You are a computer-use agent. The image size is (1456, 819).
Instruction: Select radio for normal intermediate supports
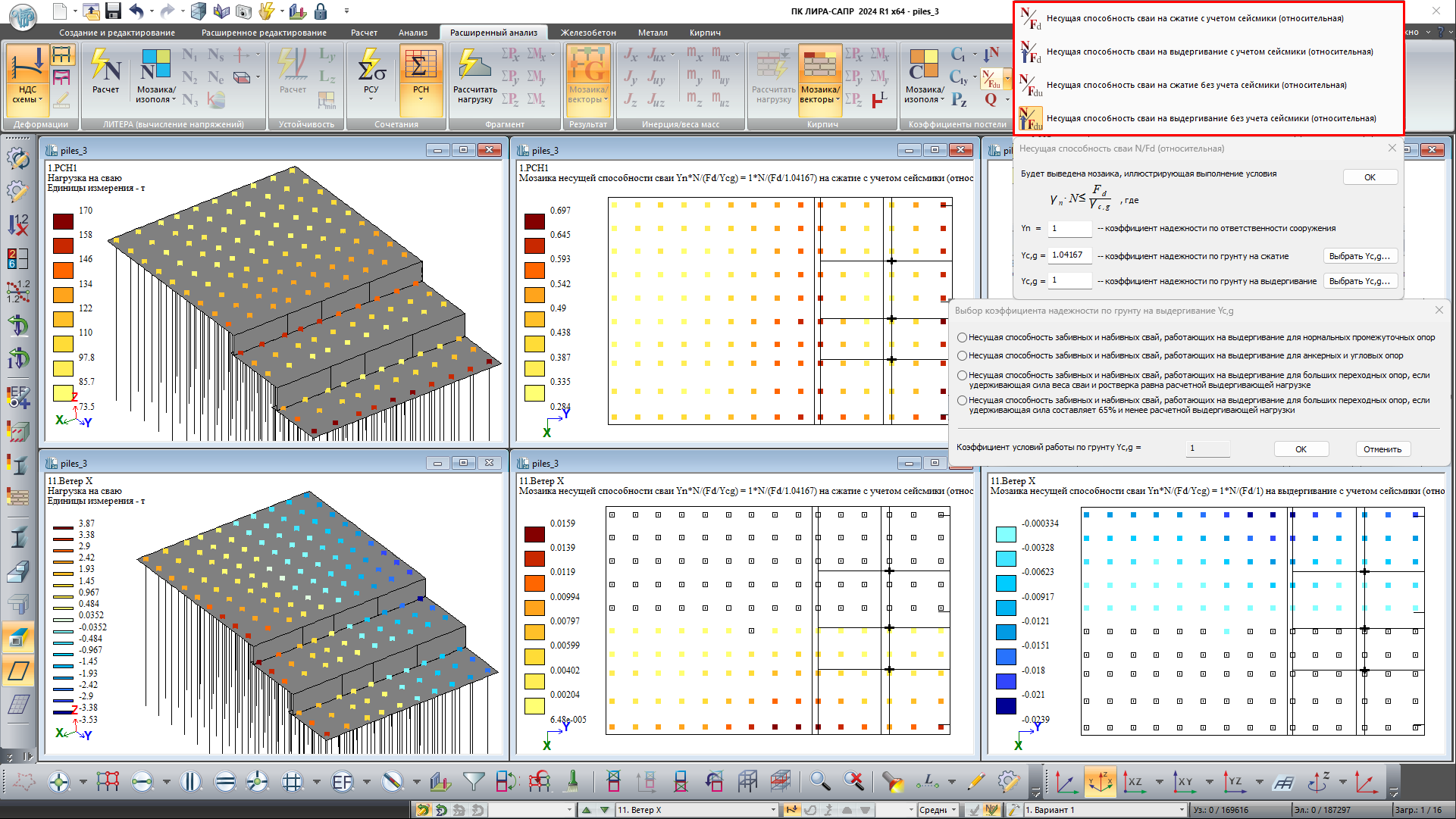(x=962, y=338)
